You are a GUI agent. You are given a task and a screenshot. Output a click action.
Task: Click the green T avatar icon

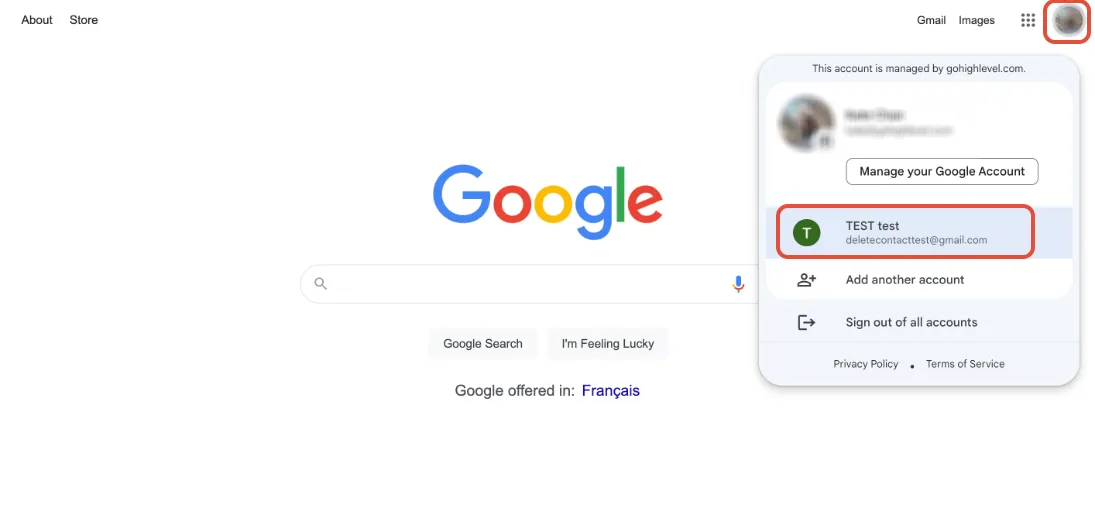coord(806,233)
